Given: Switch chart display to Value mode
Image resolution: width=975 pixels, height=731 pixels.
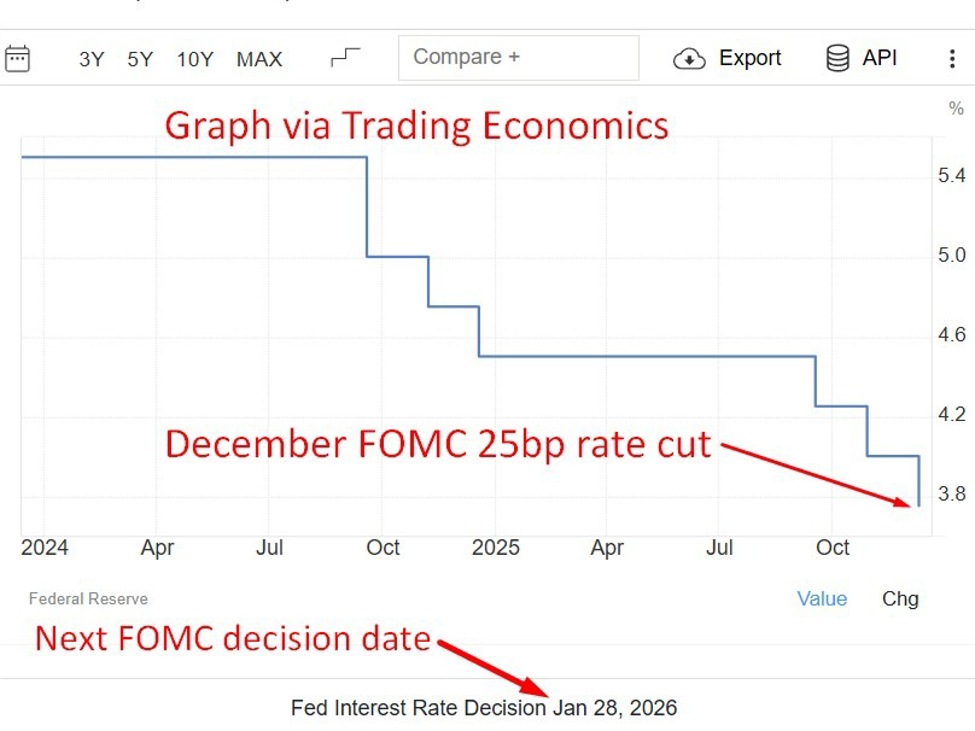Looking at the screenshot, I should 822,598.
